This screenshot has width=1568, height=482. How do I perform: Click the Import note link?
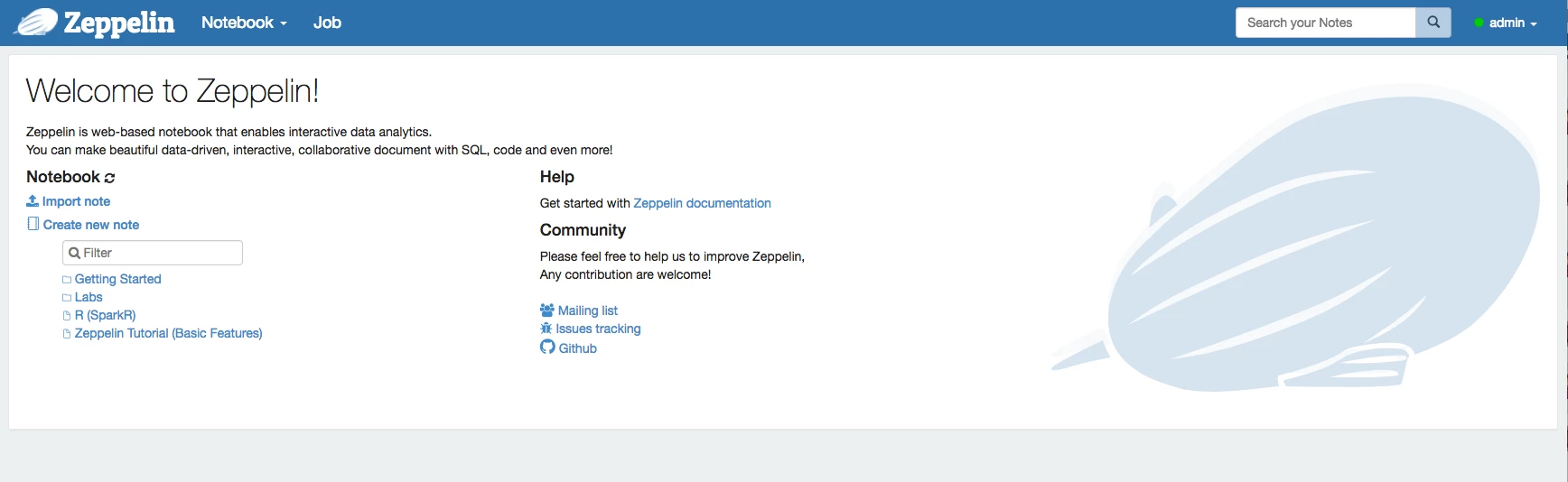pos(76,201)
